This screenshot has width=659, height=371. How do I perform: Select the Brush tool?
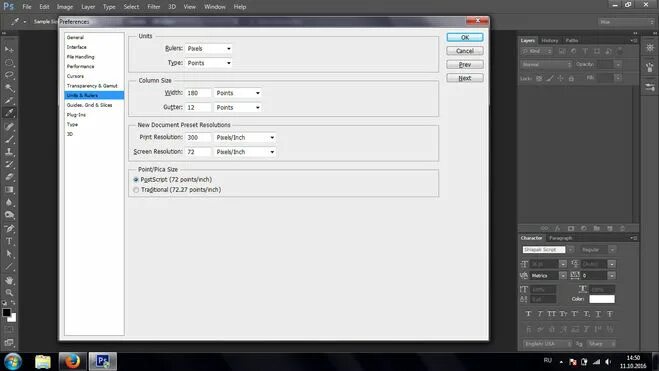9,139
